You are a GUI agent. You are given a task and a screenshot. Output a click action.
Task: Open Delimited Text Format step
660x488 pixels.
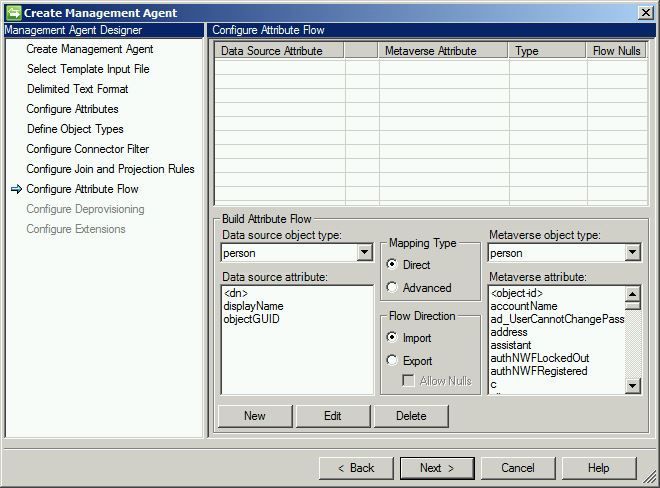(77, 89)
